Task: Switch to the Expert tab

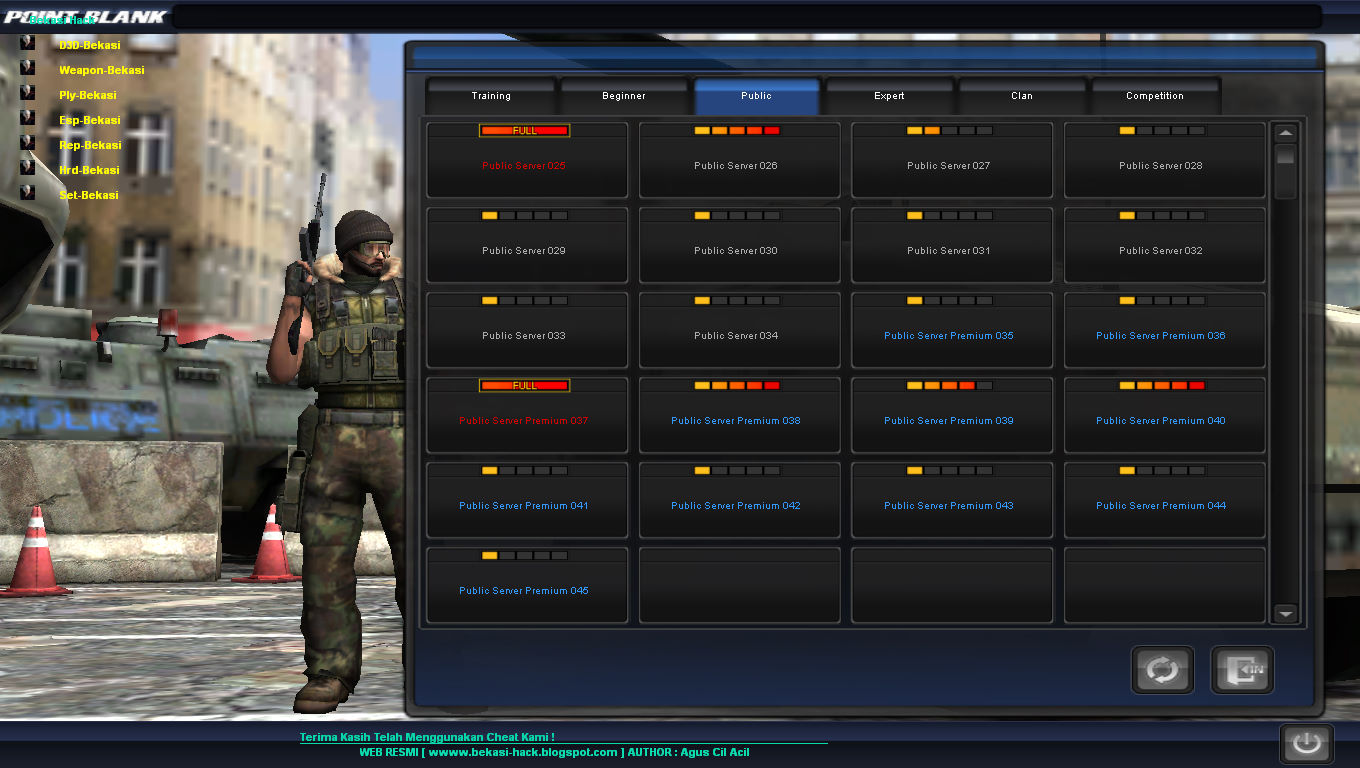Action: click(888, 96)
